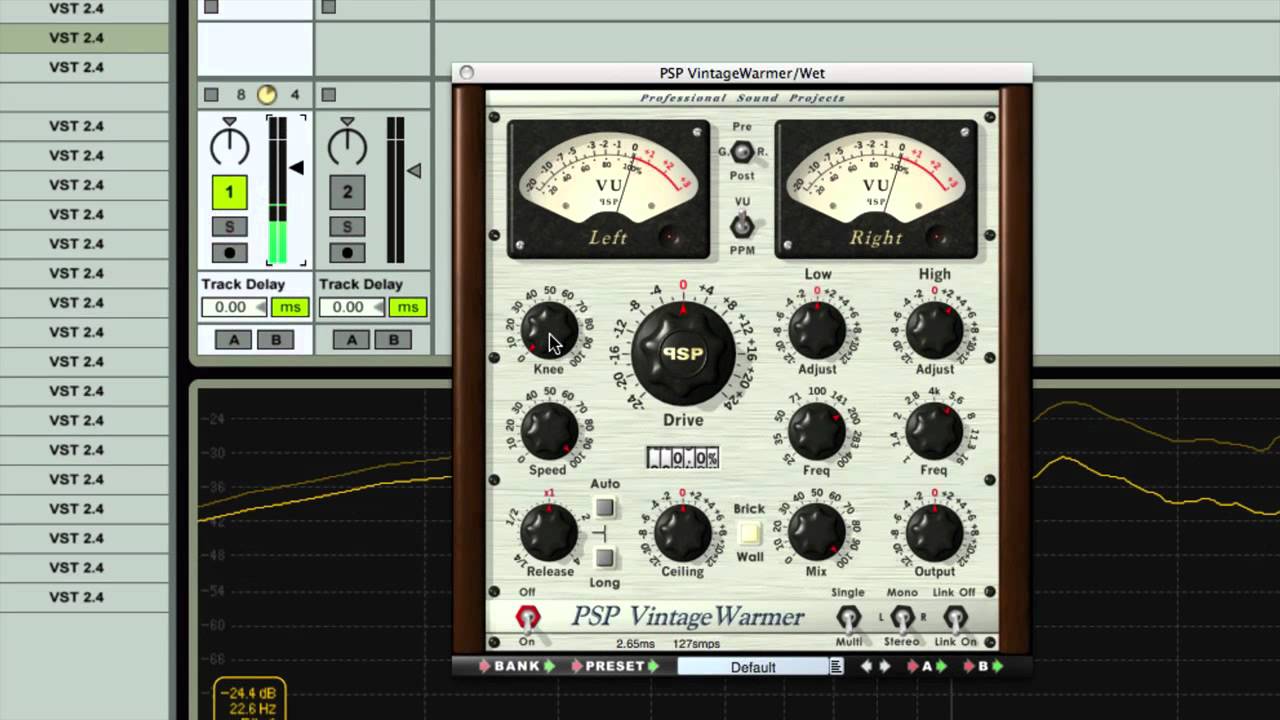1280x720 pixels.
Task: Flip the VU/PPM meter mode switch
Action: [742, 224]
